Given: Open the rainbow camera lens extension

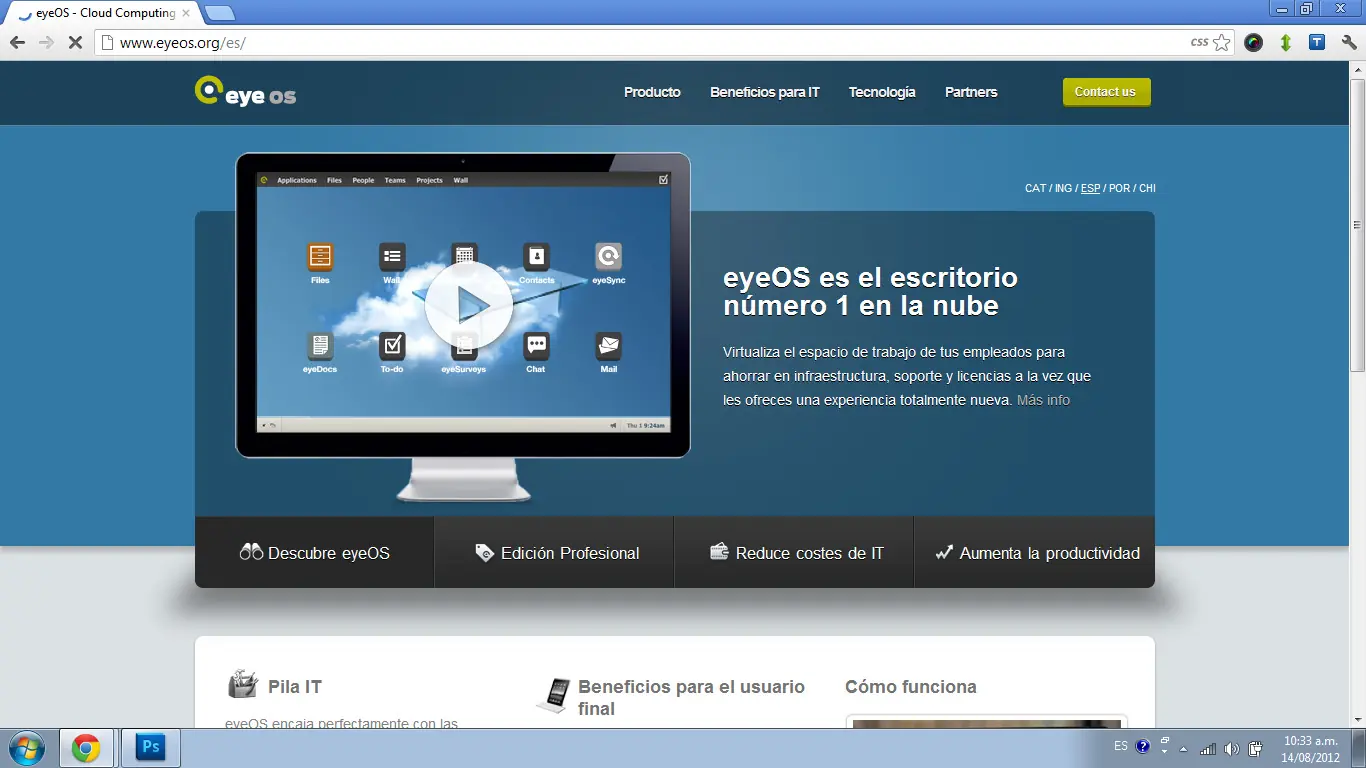Looking at the screenshot, I should pos(1254,43).
